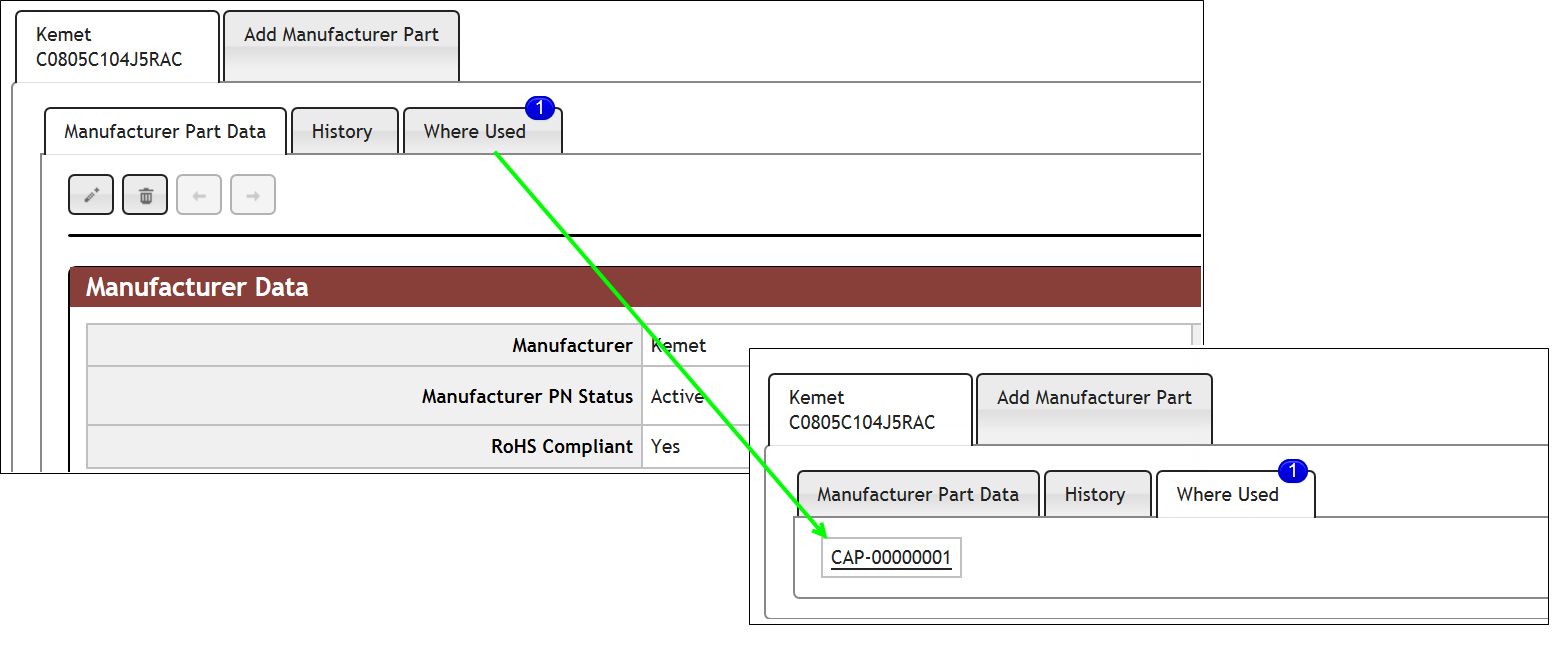Click the Delete trash icon

[144, 194]
